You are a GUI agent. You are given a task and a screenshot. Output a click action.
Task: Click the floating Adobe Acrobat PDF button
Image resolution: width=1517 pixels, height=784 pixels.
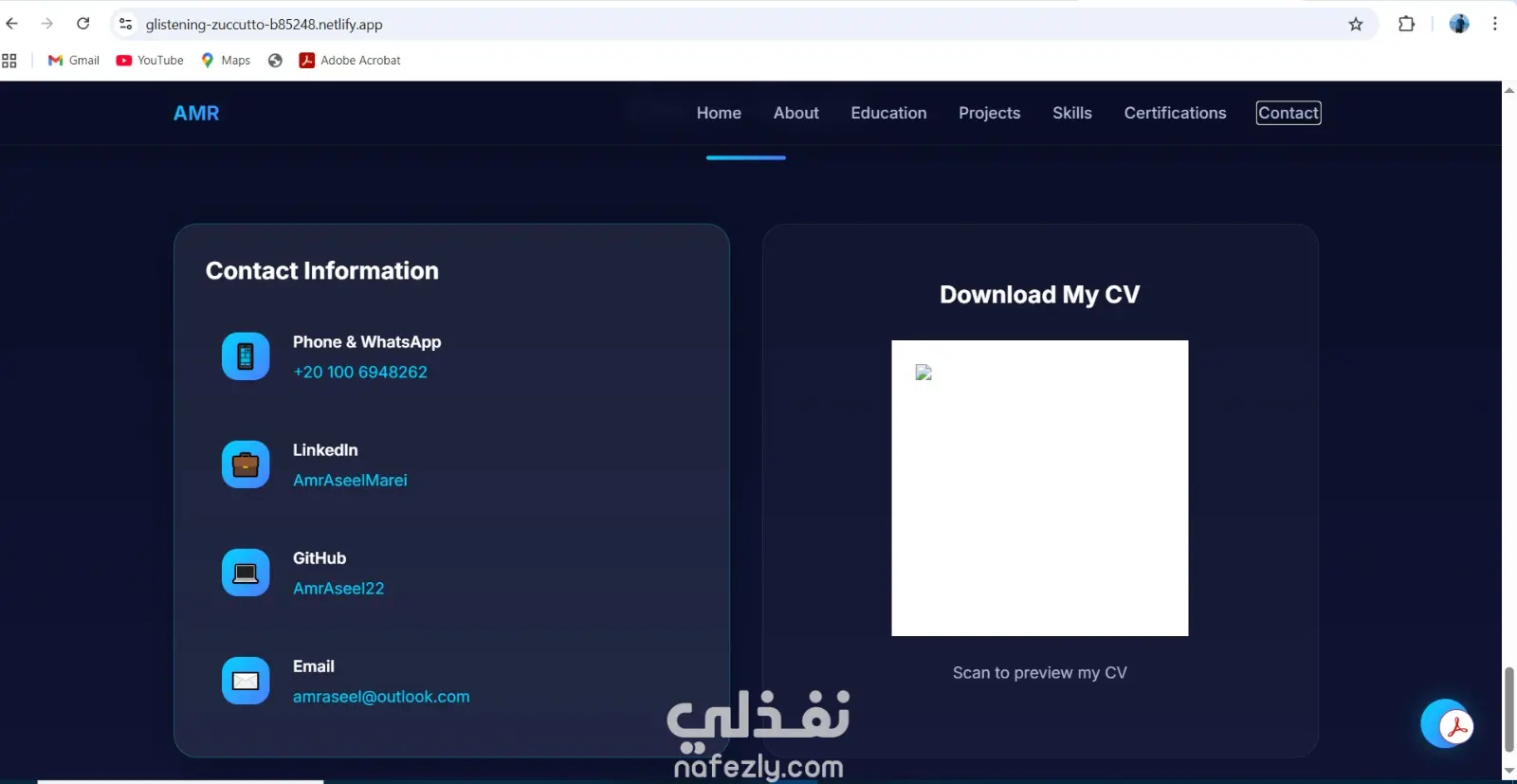pyautogui.click(x=1446, y=724)
